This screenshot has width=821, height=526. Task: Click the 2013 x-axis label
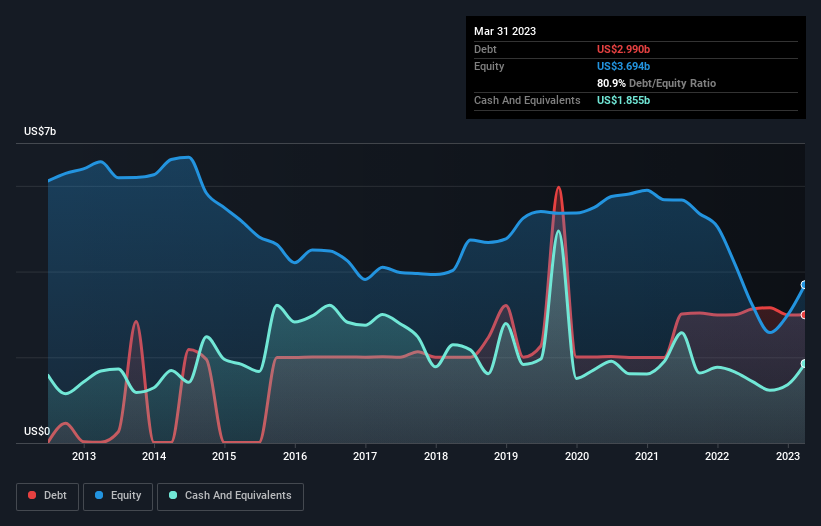click(84, 456)
